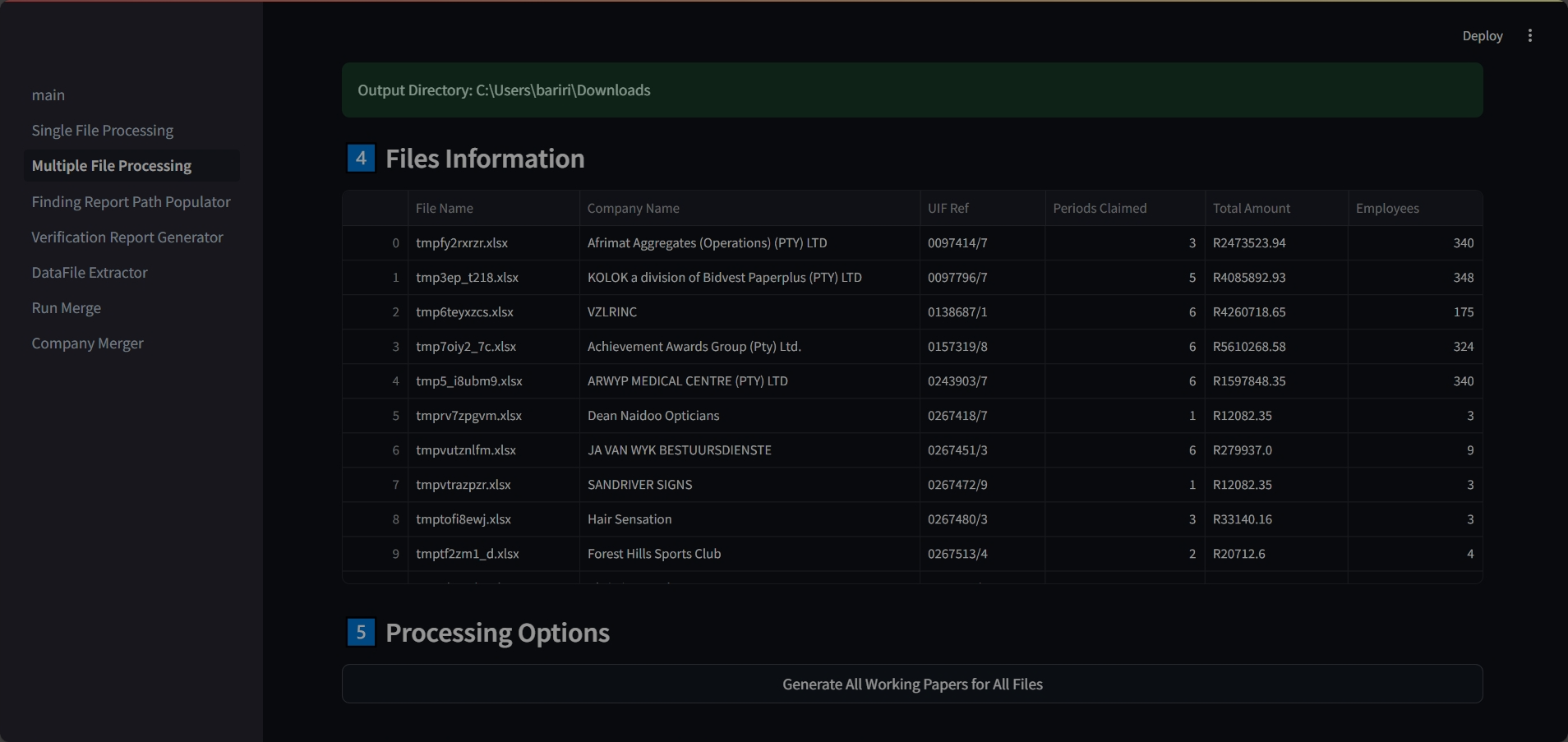Viewport: 1568px width, 742px height.
Task: Click total amount R5610268.58 cell
Action: [1276, 347]
